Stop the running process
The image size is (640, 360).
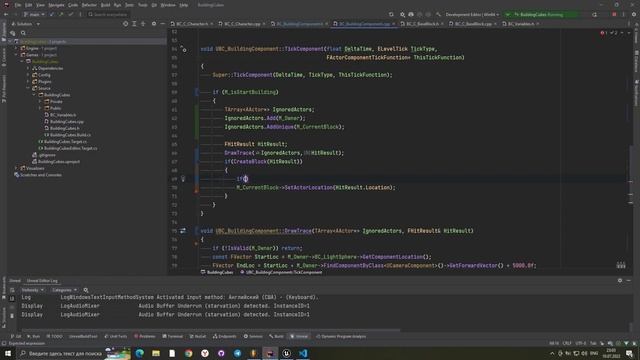click(614, 14)
